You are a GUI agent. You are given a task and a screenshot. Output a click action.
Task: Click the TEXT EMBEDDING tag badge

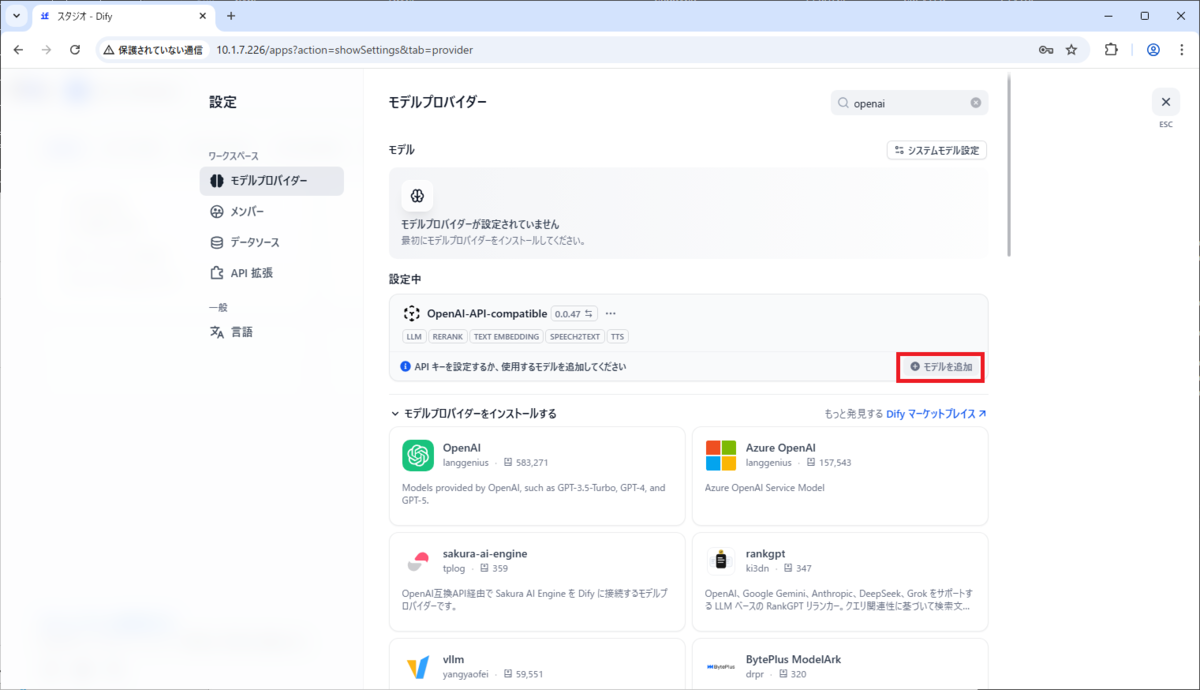(x=506, y=337)
